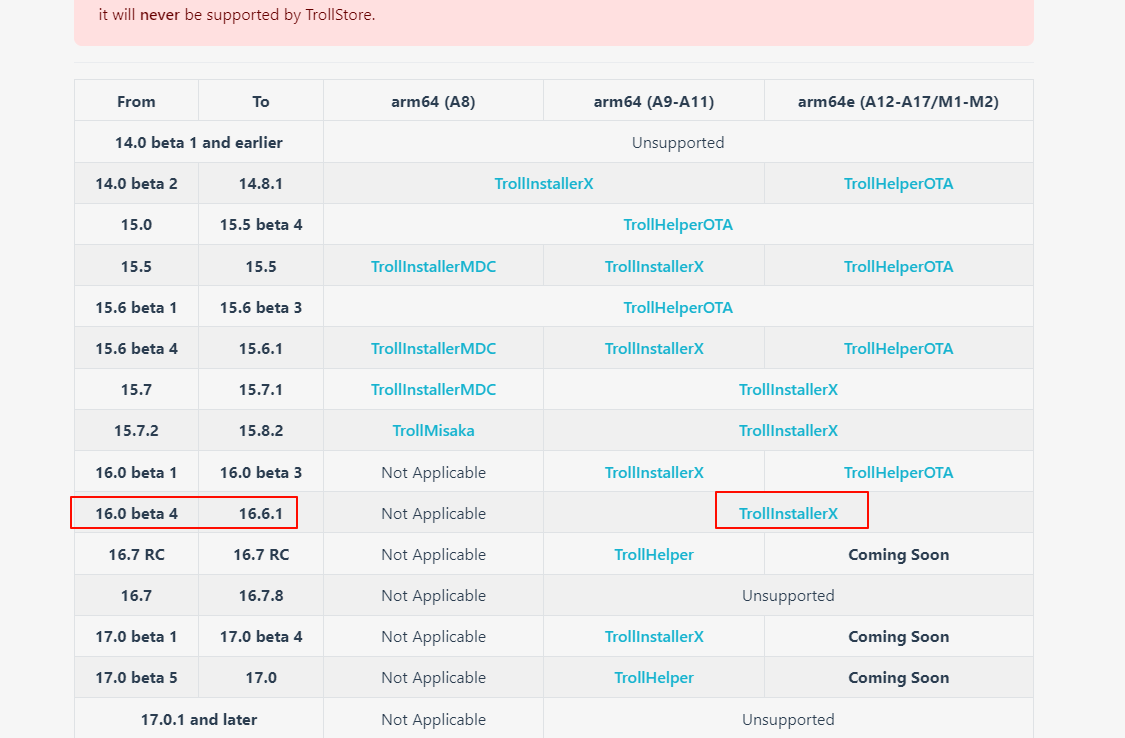Image resolution: width=1125 pixels, height=738 pixels.
Task: Select the "16.0 beta 3" cell
Action: click(261, 473)
